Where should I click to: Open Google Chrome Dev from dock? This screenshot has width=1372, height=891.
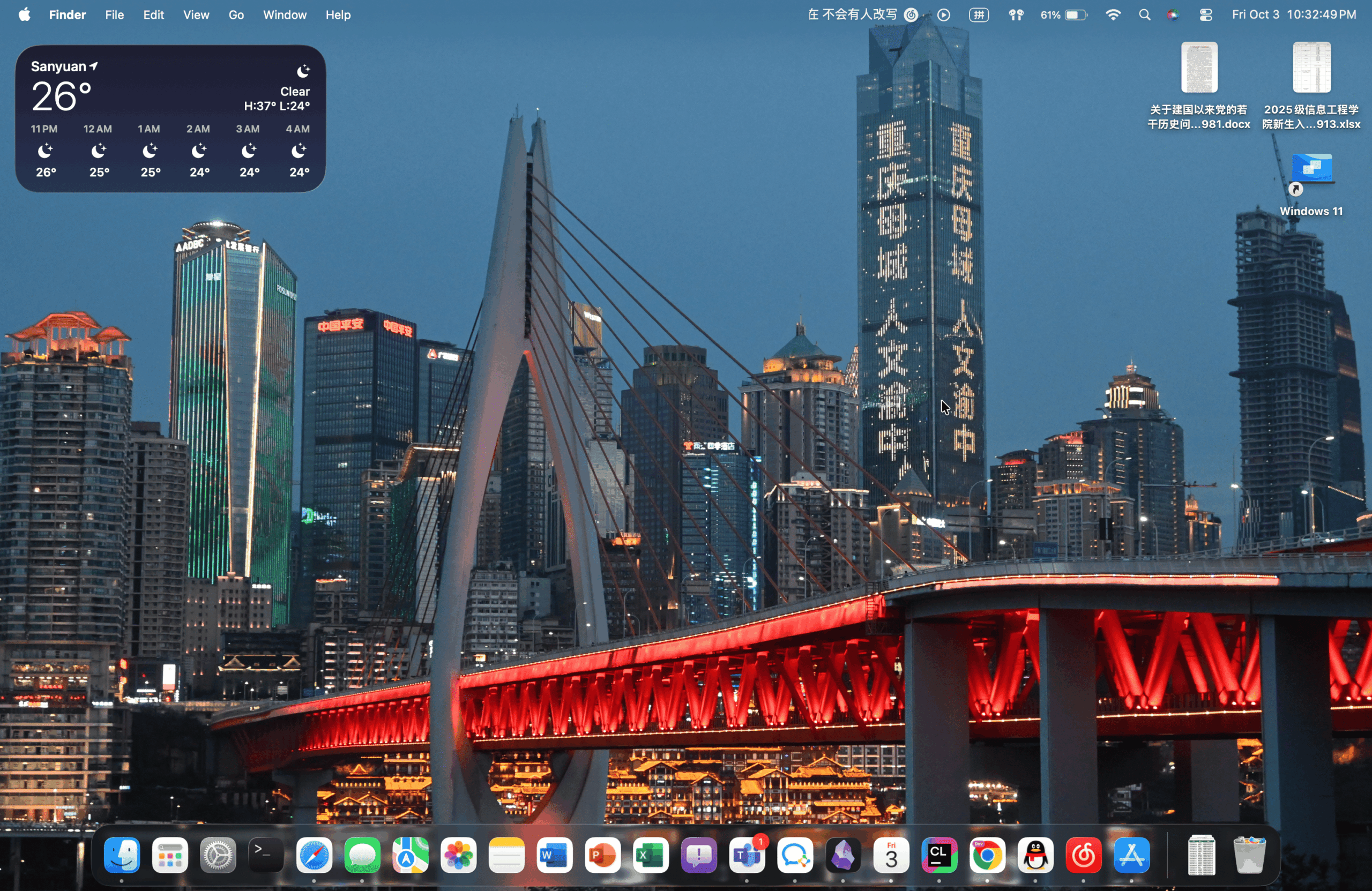coord(987,855)
